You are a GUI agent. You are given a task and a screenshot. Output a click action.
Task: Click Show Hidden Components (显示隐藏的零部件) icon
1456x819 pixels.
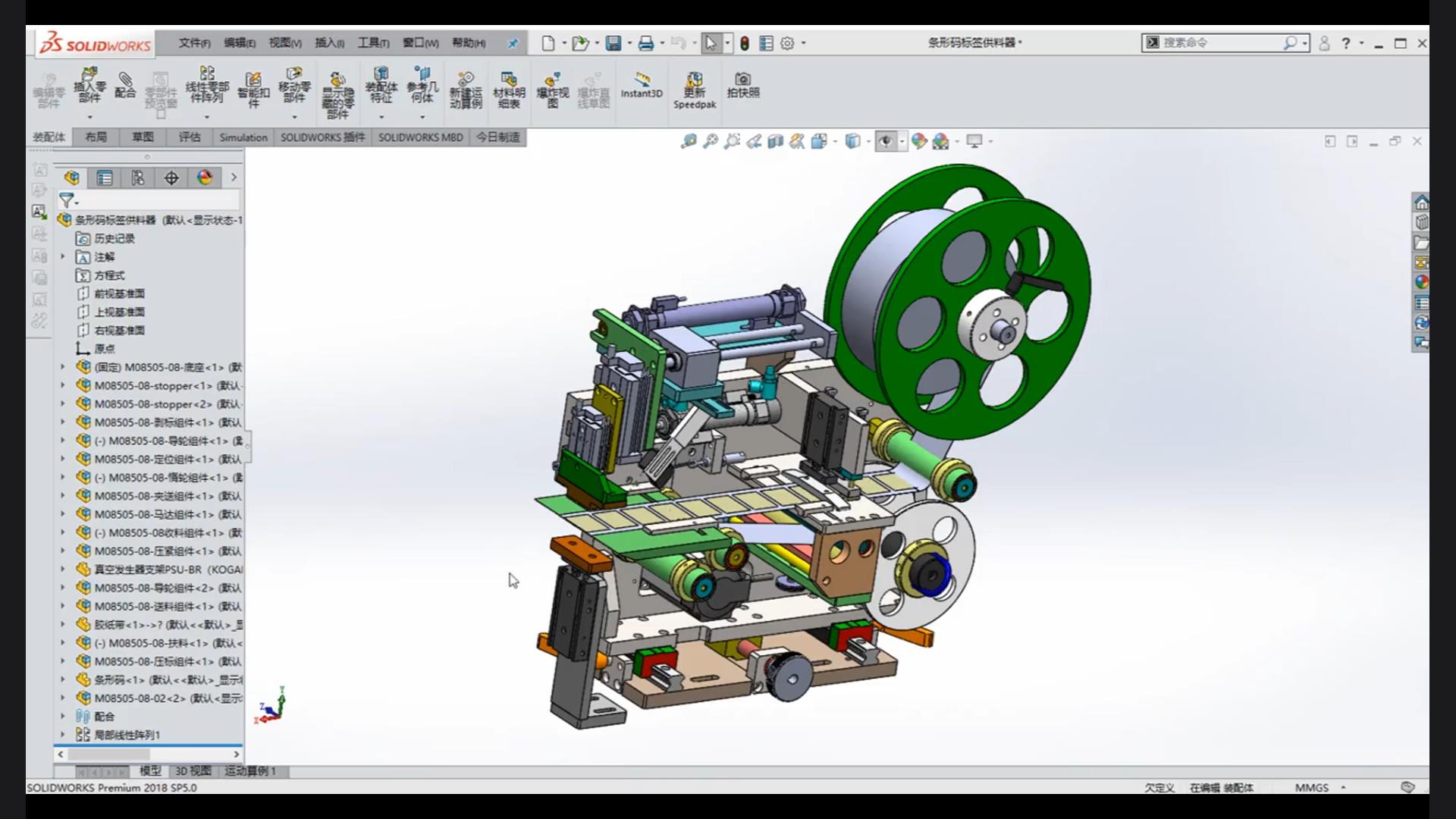pos(337,95)
